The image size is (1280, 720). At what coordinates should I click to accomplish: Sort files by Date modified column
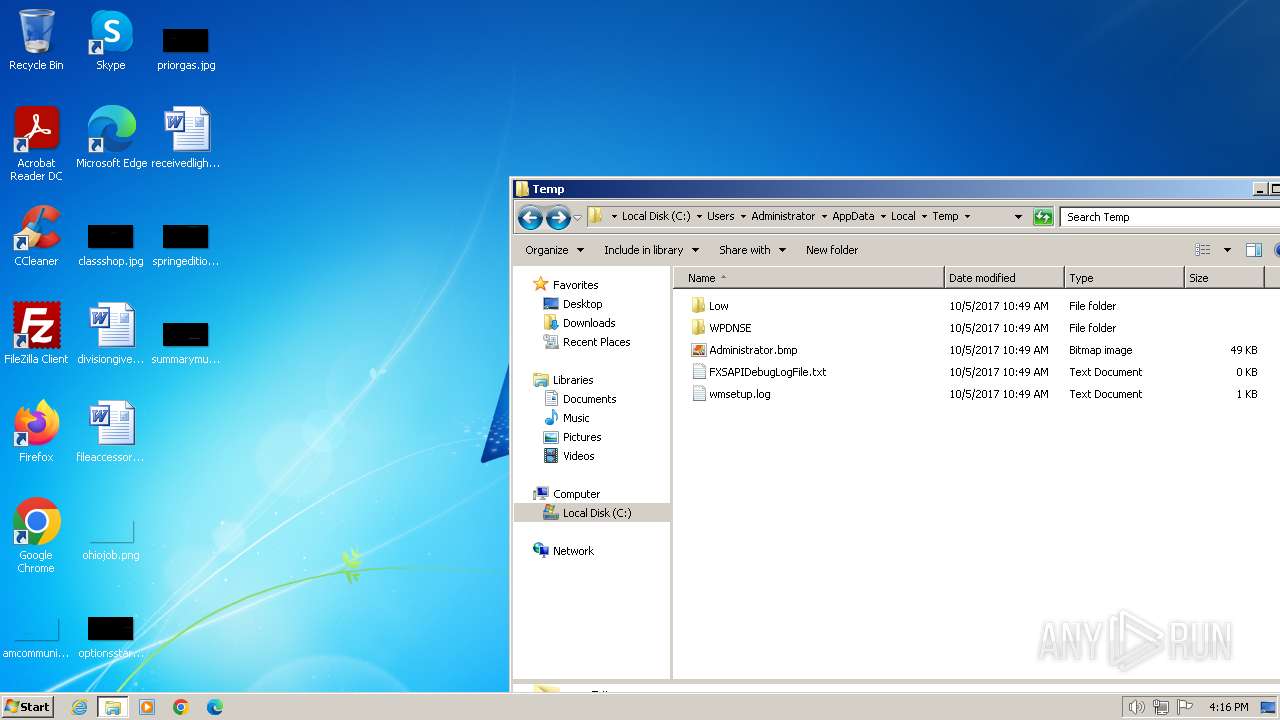click(x=1004, y=278)
